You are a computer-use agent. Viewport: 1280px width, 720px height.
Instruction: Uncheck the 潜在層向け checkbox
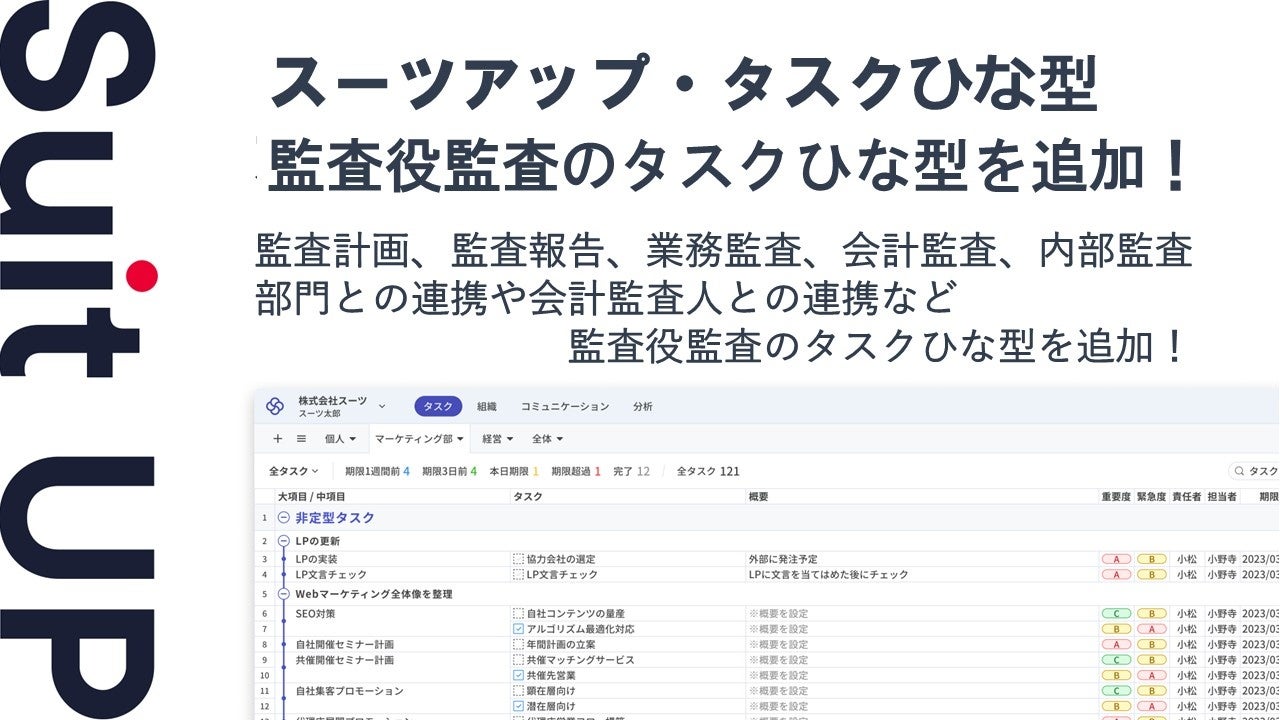pos(518,706)
